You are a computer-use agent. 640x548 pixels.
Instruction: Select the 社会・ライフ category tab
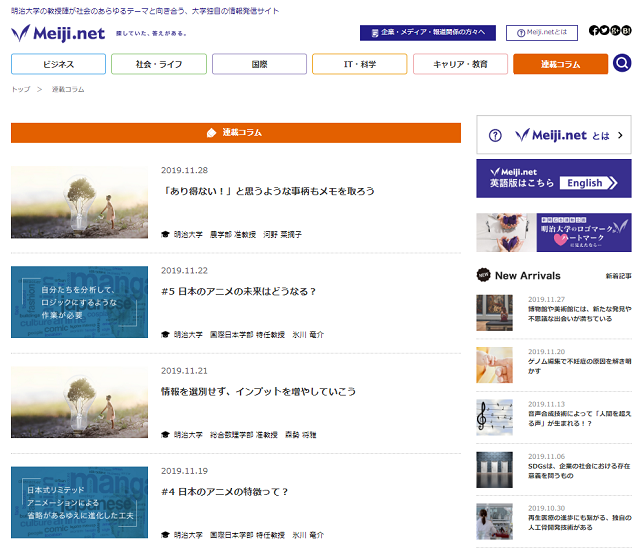pyautogui.click(x=158, y=64)
